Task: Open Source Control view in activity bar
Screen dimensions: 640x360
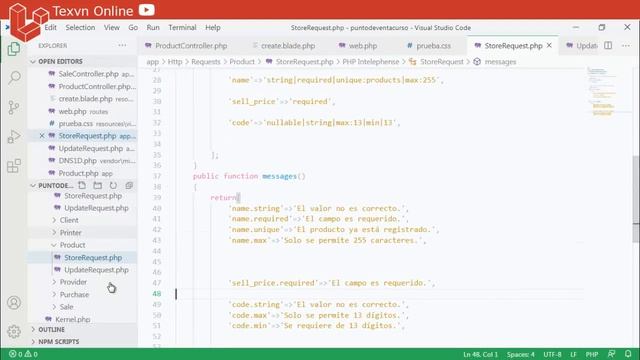Action: tap(14, 107)
